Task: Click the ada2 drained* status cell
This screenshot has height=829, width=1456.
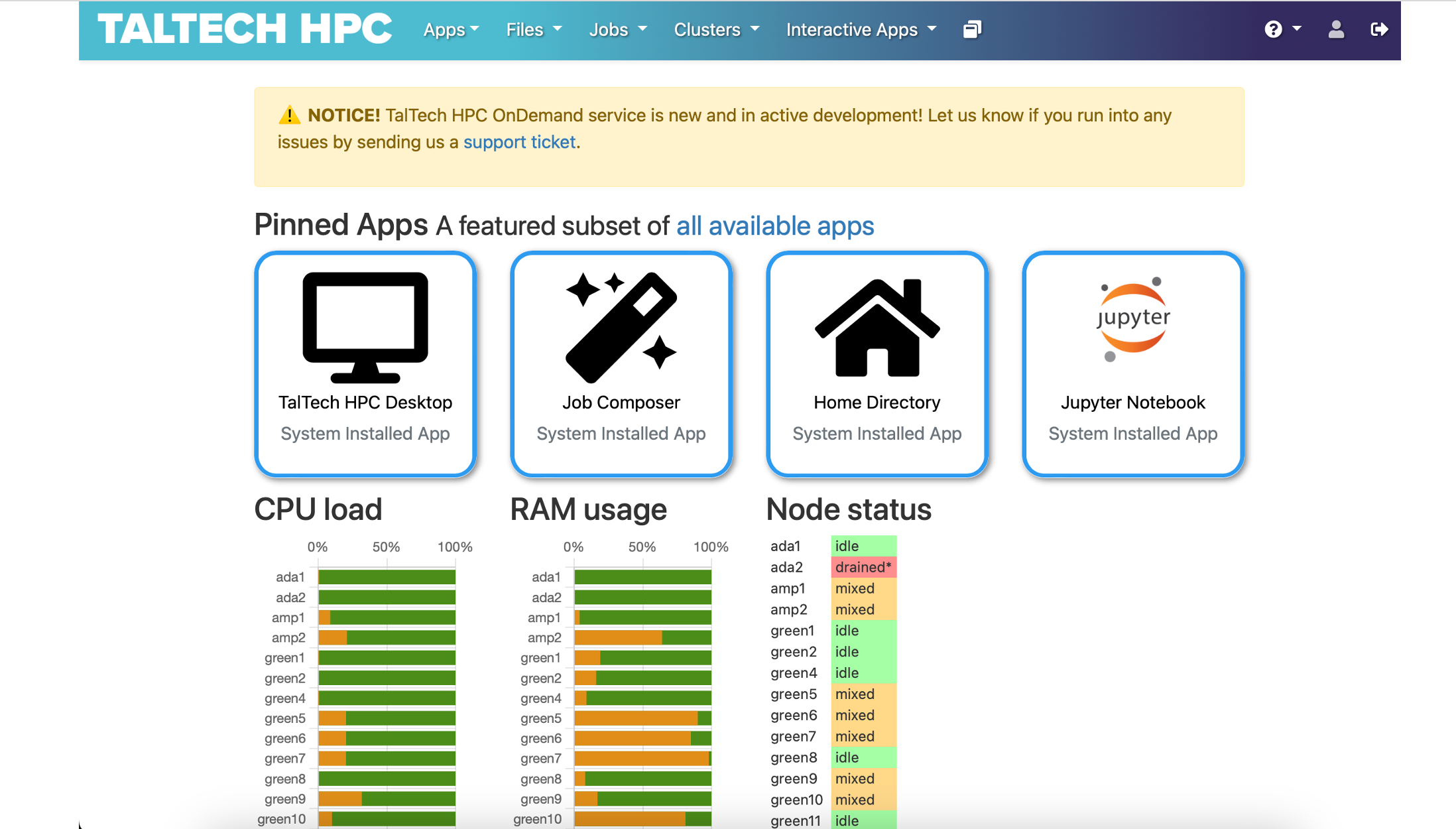Action: click(864, 567)
